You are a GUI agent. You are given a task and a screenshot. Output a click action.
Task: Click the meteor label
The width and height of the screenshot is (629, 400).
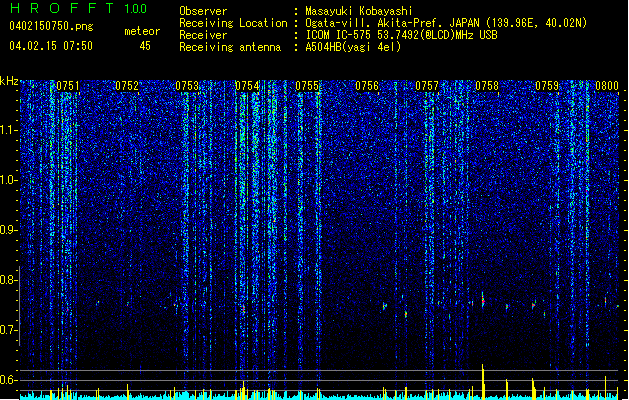tap(142, 31)
